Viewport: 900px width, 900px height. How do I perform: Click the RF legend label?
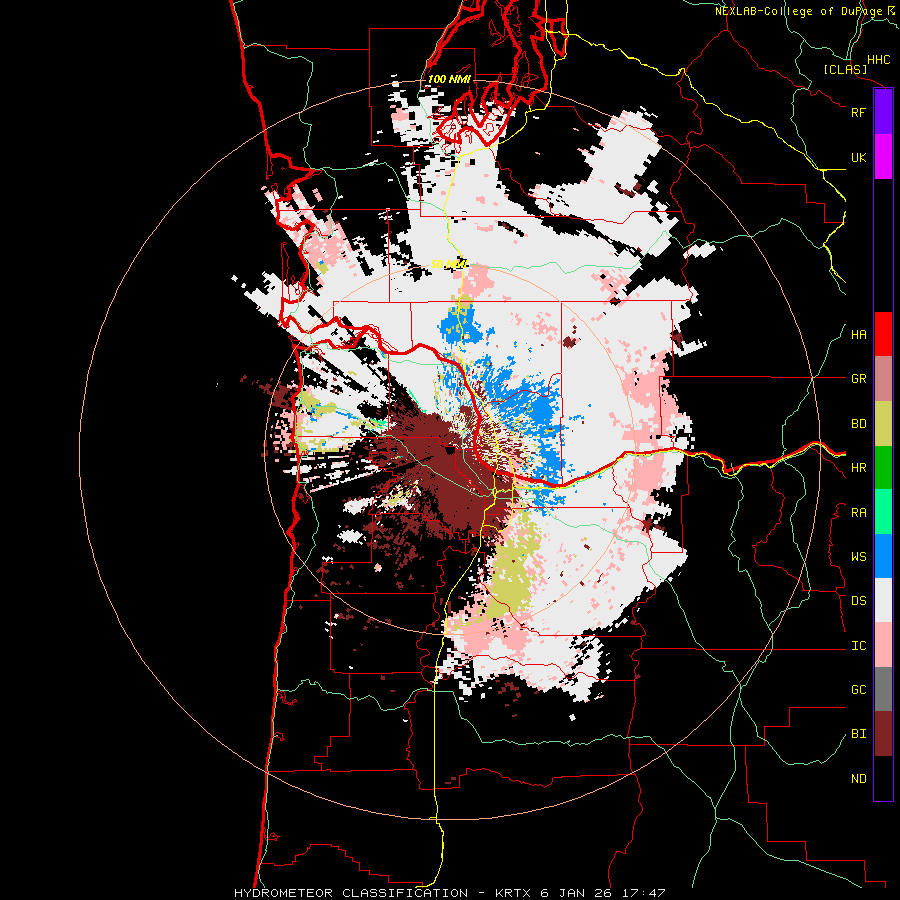(858, 112)
